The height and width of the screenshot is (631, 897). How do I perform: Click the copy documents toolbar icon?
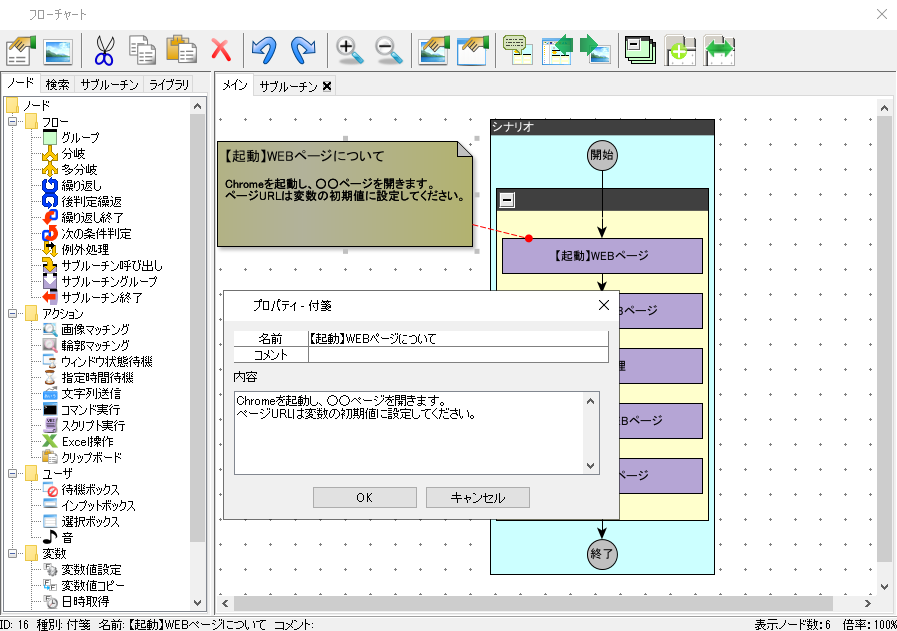[142, 50]
